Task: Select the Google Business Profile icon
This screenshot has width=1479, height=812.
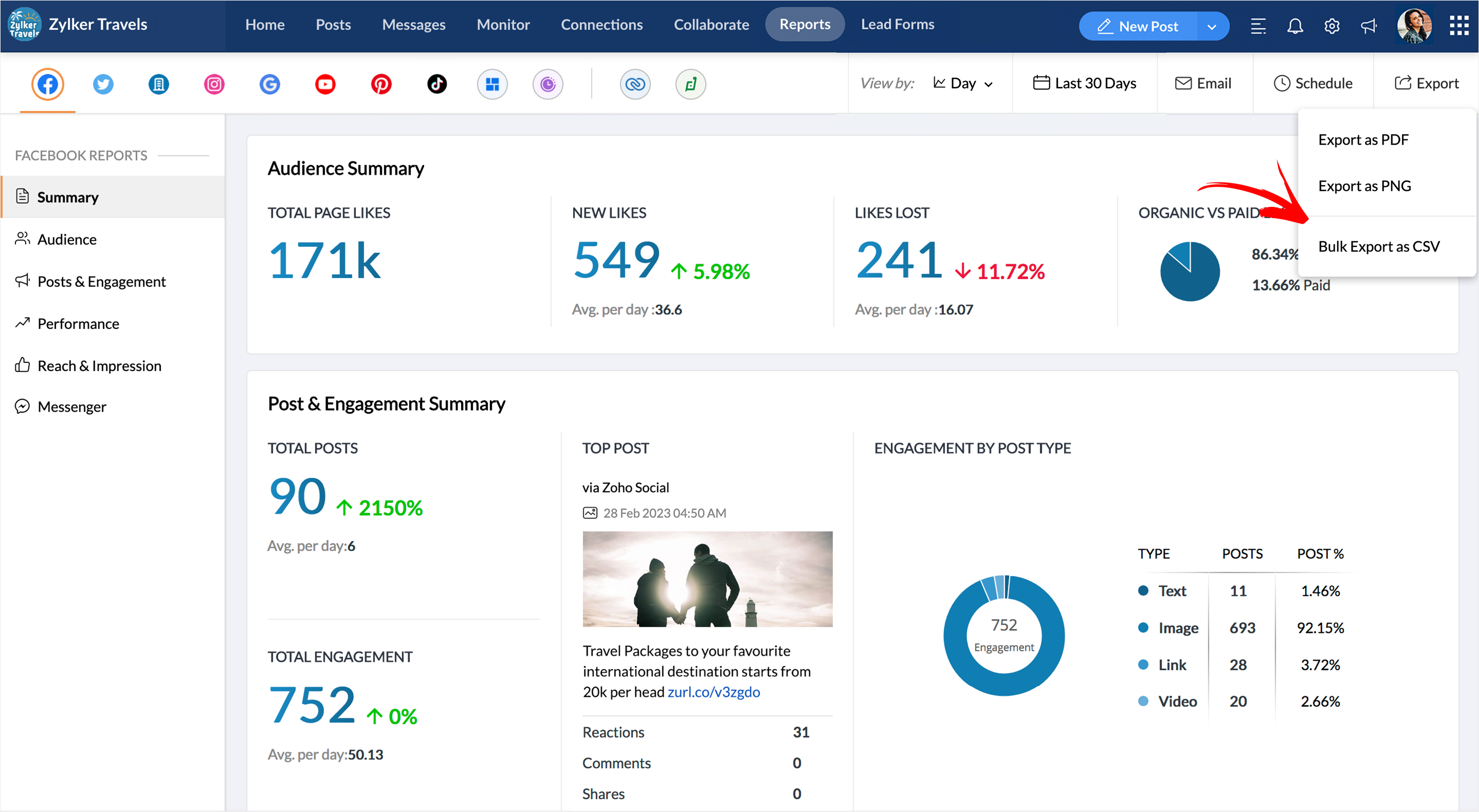Action: [x=270, y=84]
